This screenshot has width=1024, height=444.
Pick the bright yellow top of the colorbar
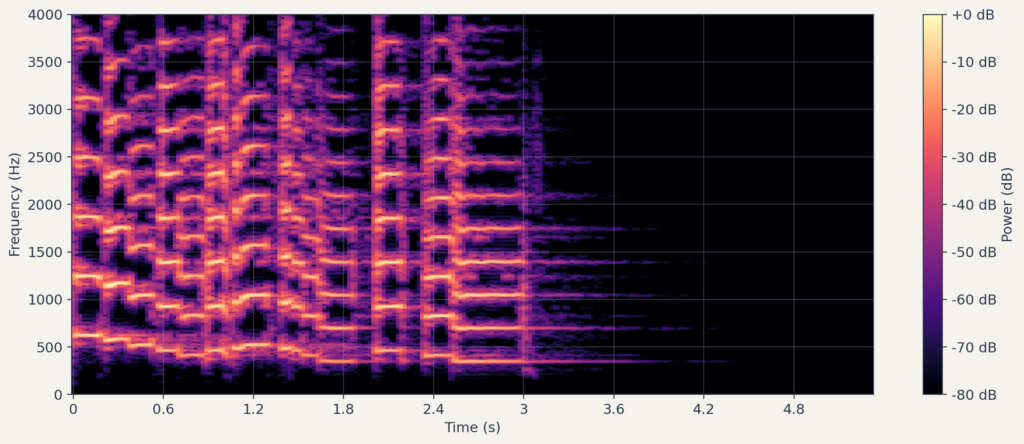click(x=933, y=18)
